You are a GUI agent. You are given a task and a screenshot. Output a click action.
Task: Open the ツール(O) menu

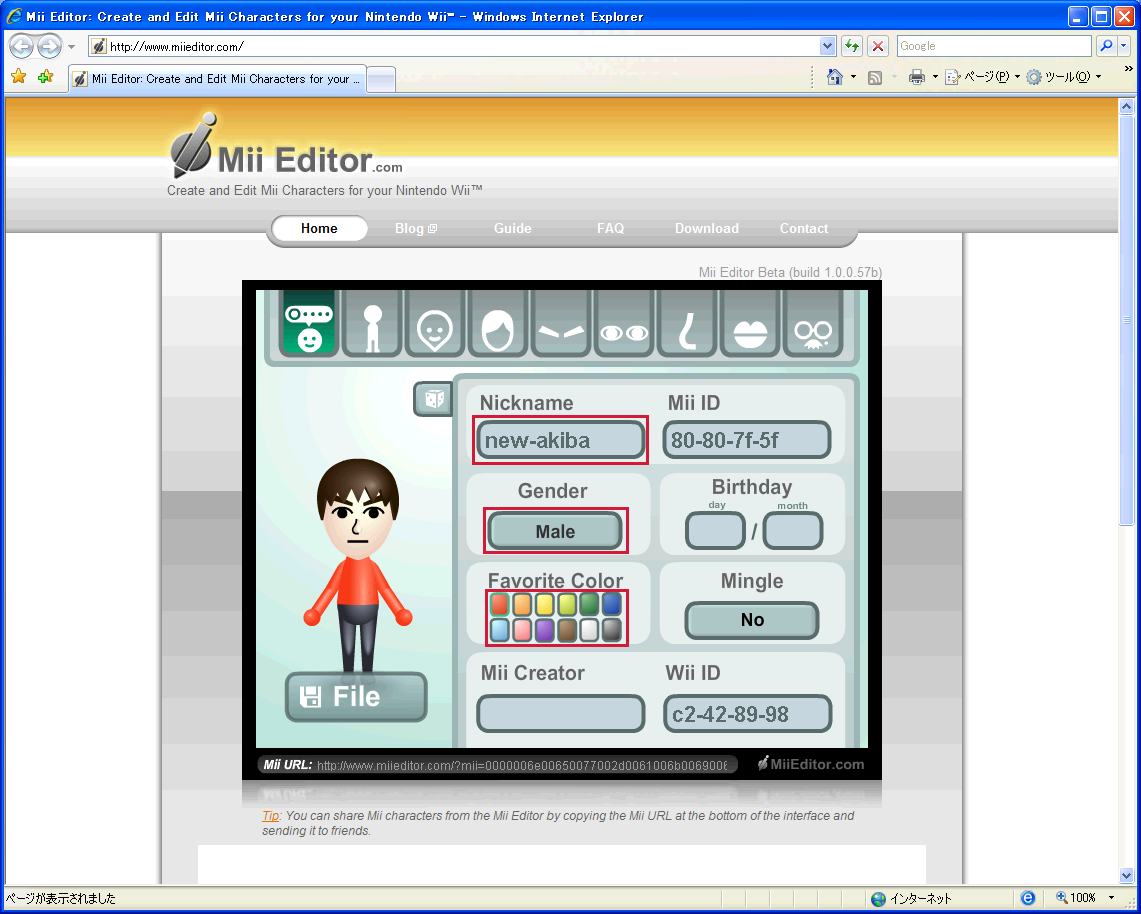click(1063, 77)
